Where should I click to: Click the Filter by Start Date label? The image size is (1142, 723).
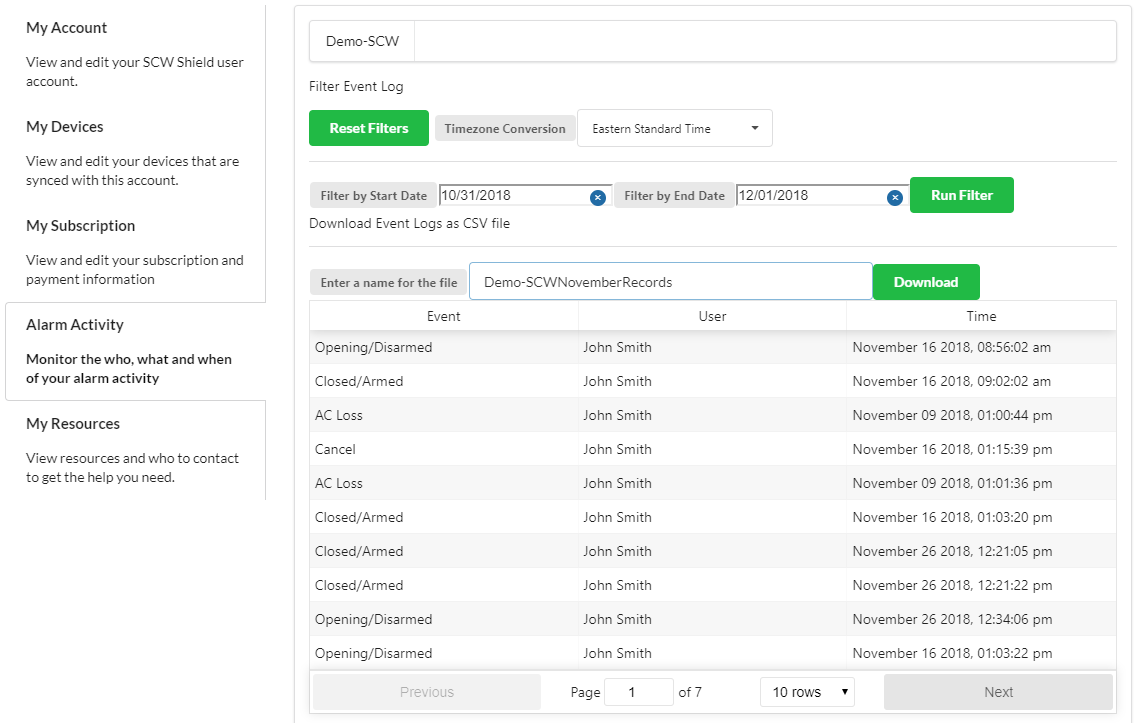tap(374, 196)
